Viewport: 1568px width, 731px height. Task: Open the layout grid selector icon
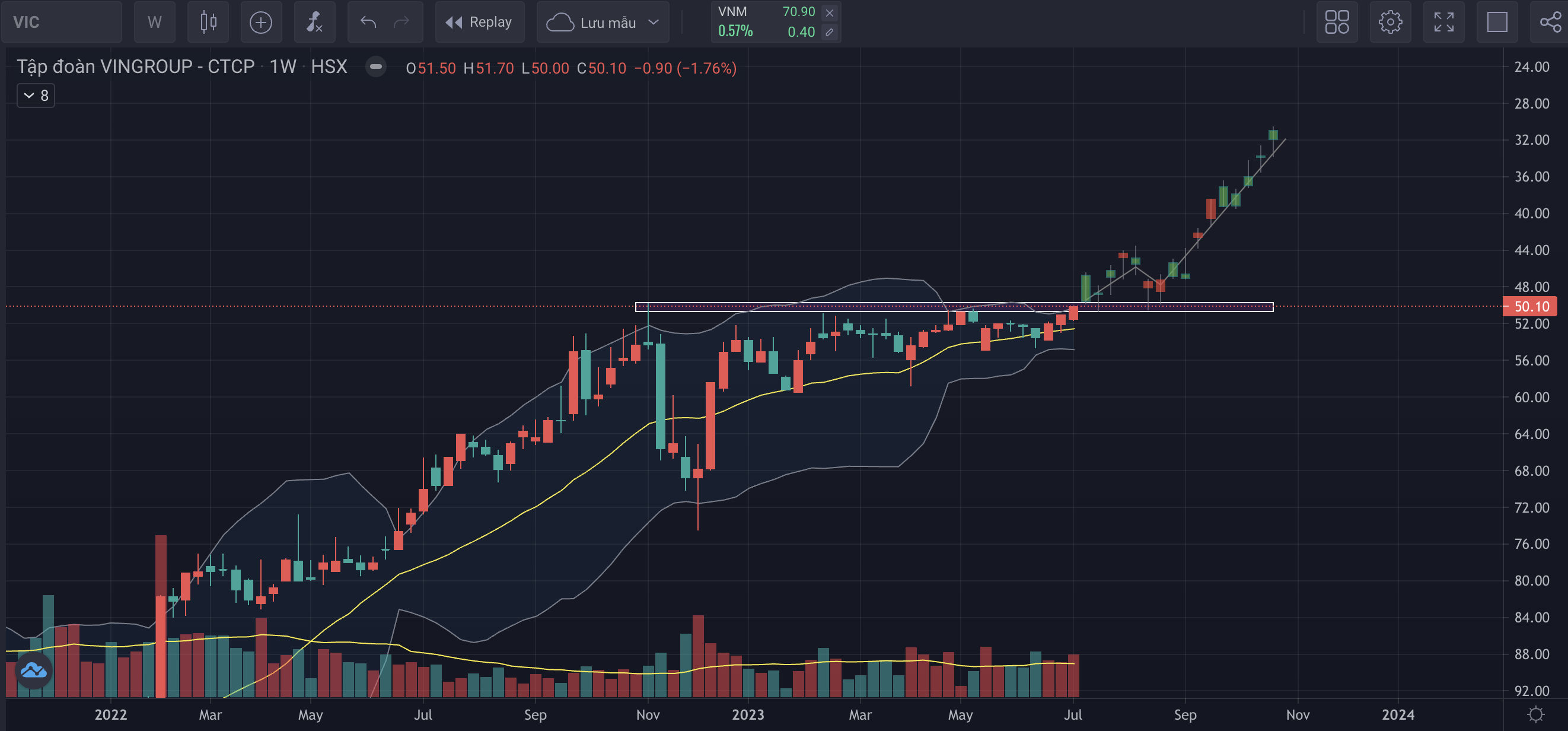point(1337,22)
